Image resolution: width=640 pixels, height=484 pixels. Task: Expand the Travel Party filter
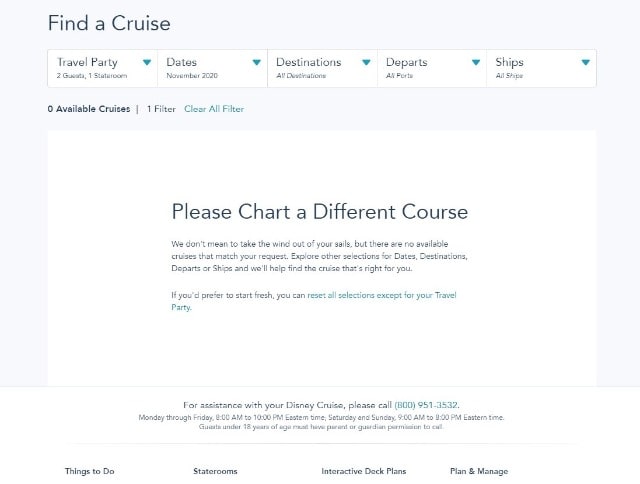pos(102,68)
